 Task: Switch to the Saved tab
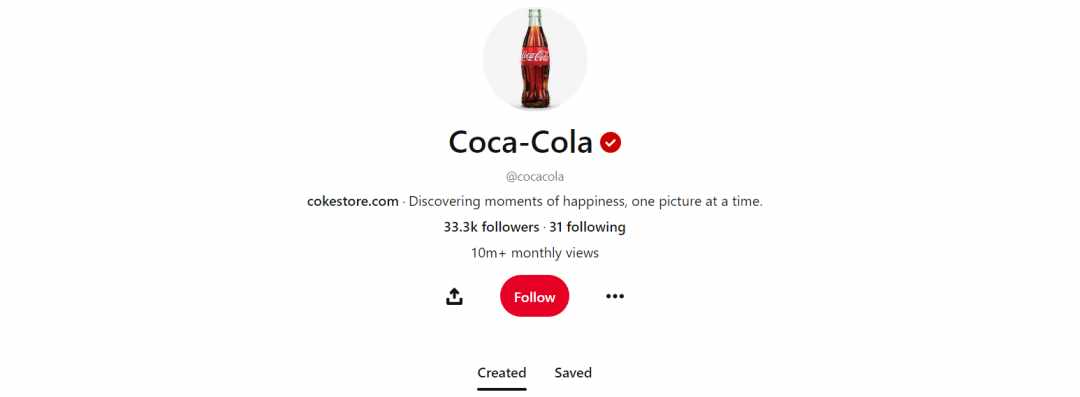click(573, 373)
